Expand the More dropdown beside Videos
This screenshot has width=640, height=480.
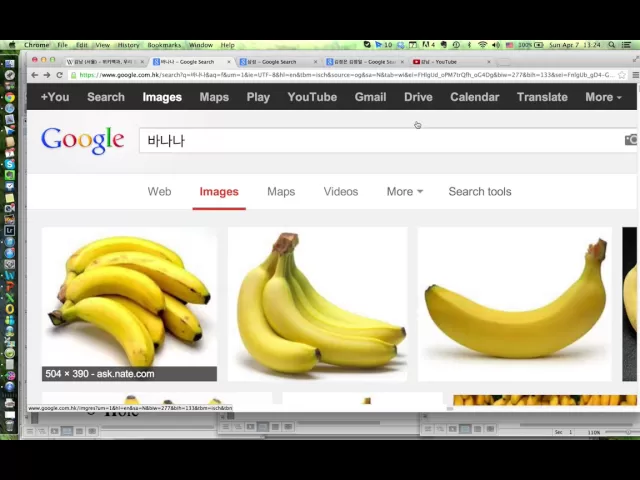[404, 191]
